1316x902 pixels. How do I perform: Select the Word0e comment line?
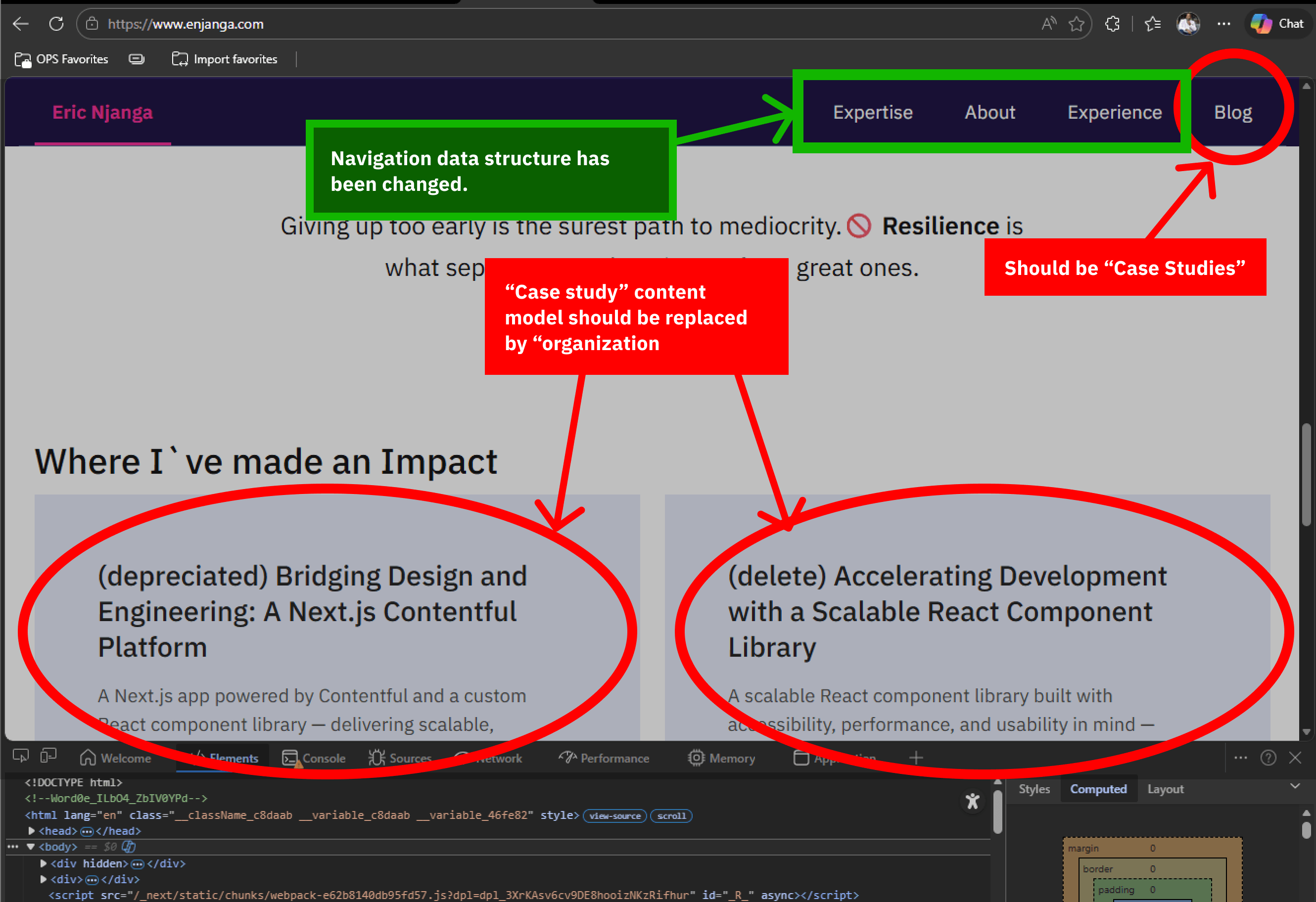point(116,799)
